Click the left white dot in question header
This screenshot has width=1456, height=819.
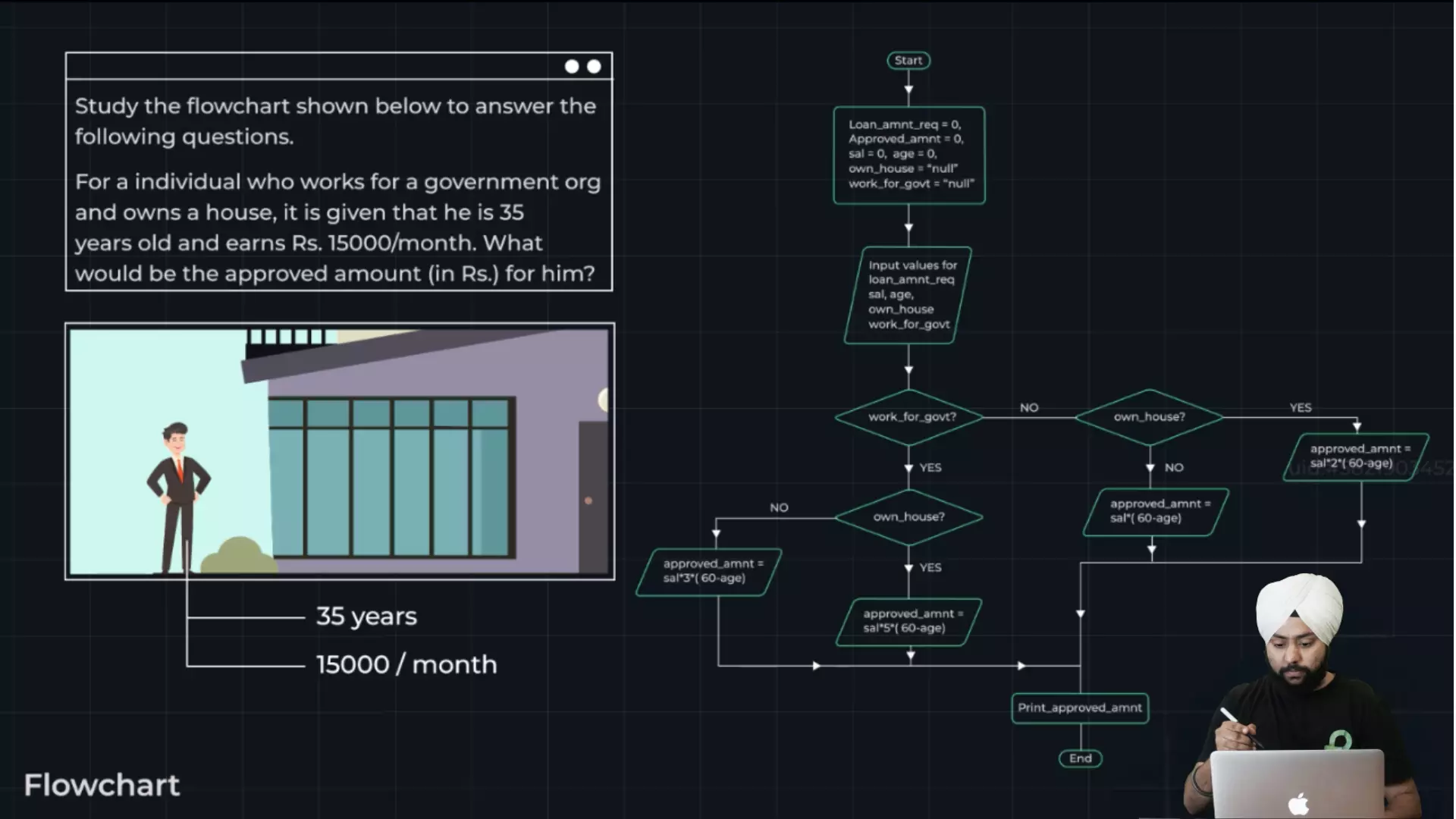(572, 67)
